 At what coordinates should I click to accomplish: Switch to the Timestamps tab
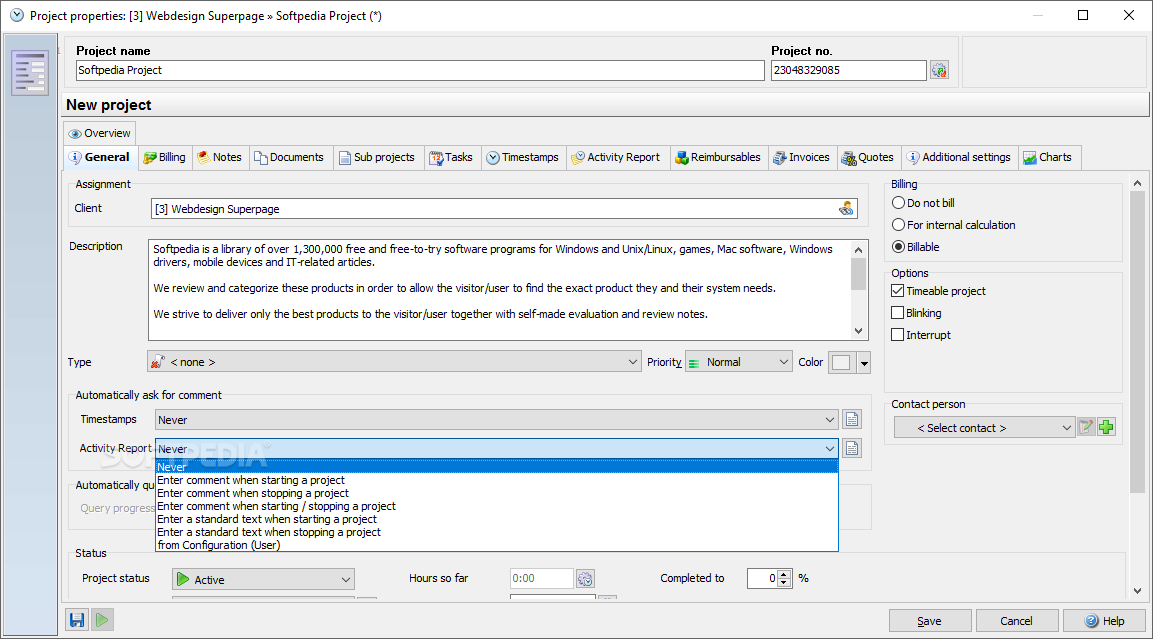pos(523,157)
